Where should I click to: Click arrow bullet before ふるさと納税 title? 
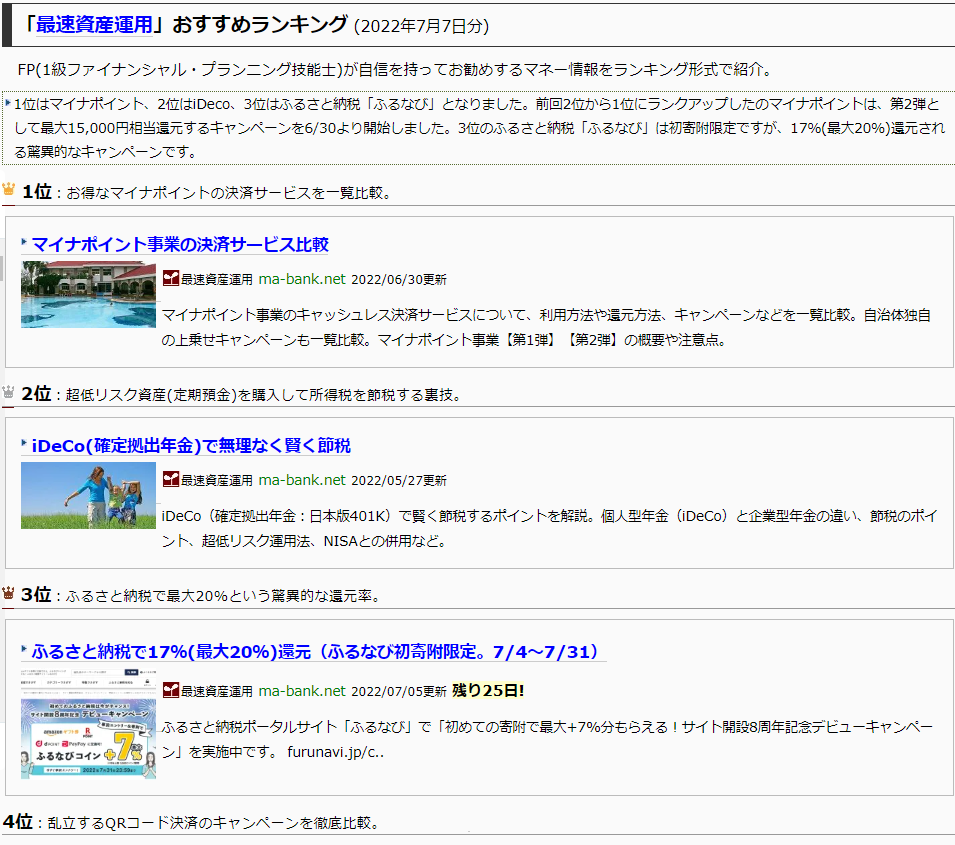[24, 649]
